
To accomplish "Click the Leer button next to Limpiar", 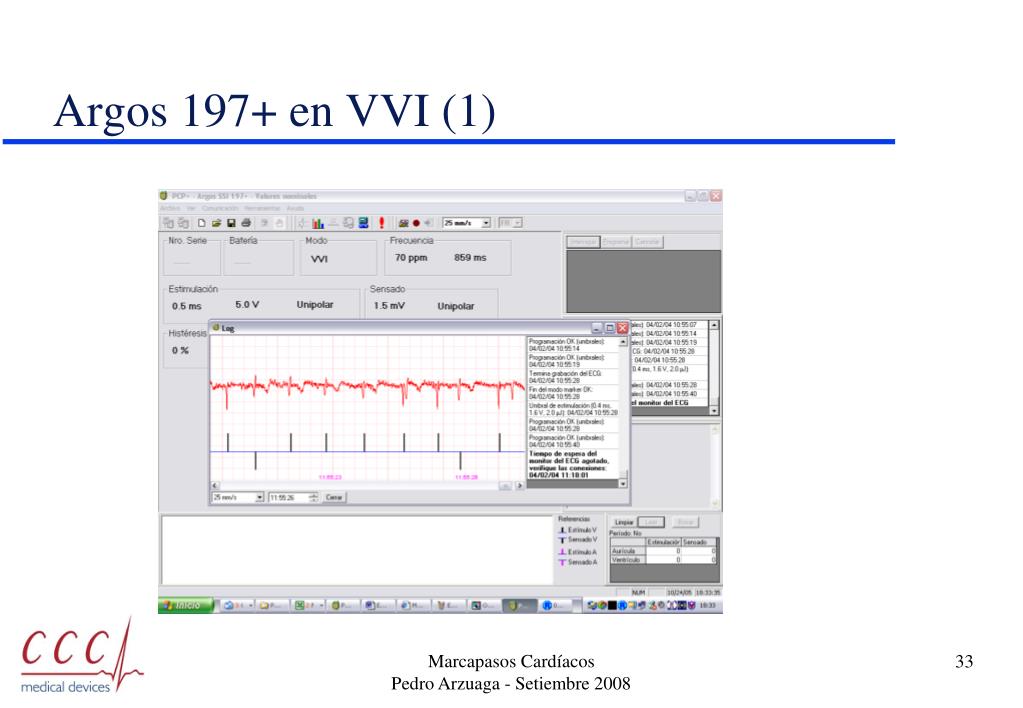I will point(650,523).
